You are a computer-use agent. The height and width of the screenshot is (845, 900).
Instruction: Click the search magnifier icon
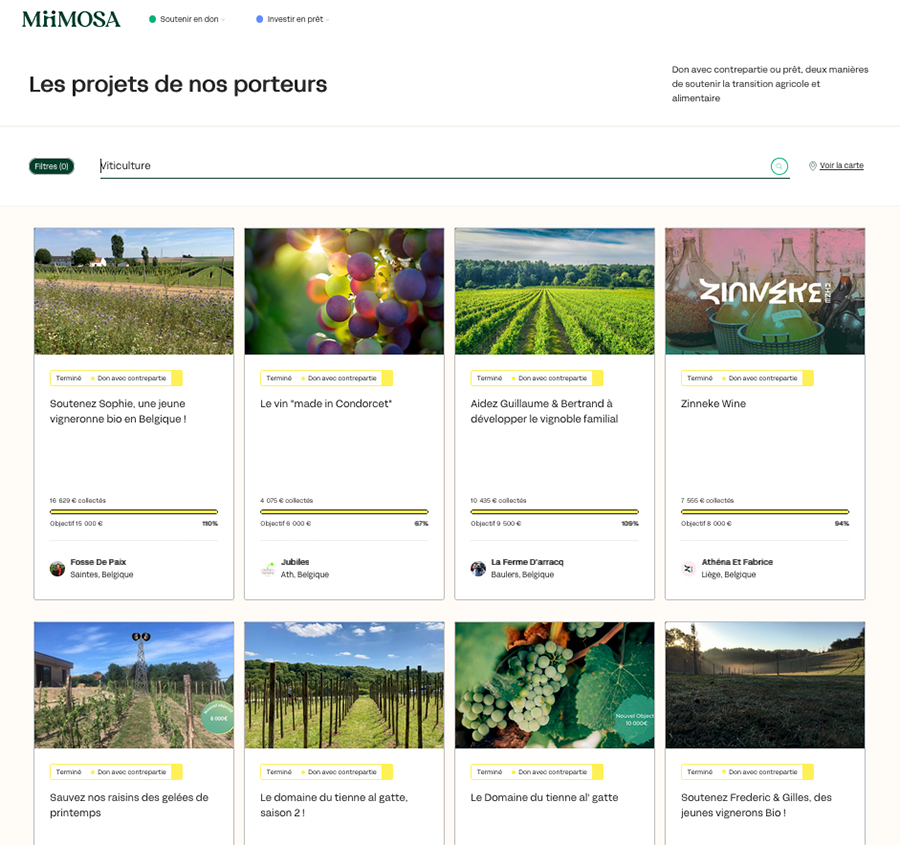pyautogui.click(x=779, y=166)
